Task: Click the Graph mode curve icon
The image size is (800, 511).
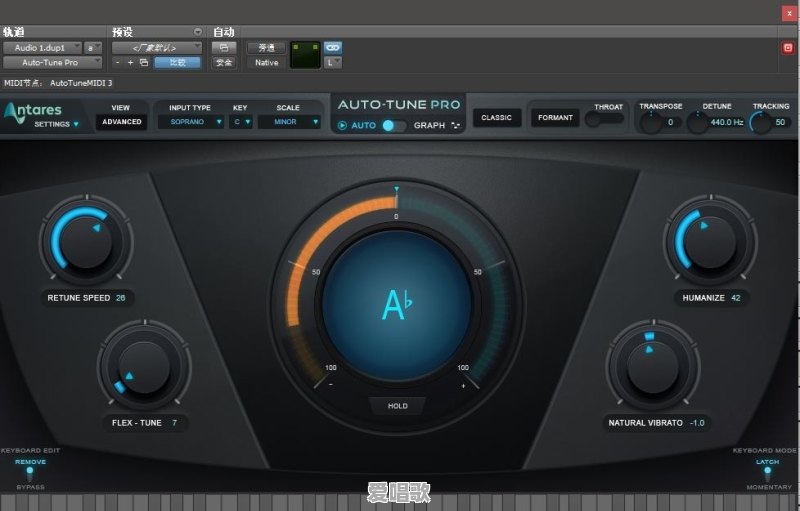Action: (x=456, y=125)
